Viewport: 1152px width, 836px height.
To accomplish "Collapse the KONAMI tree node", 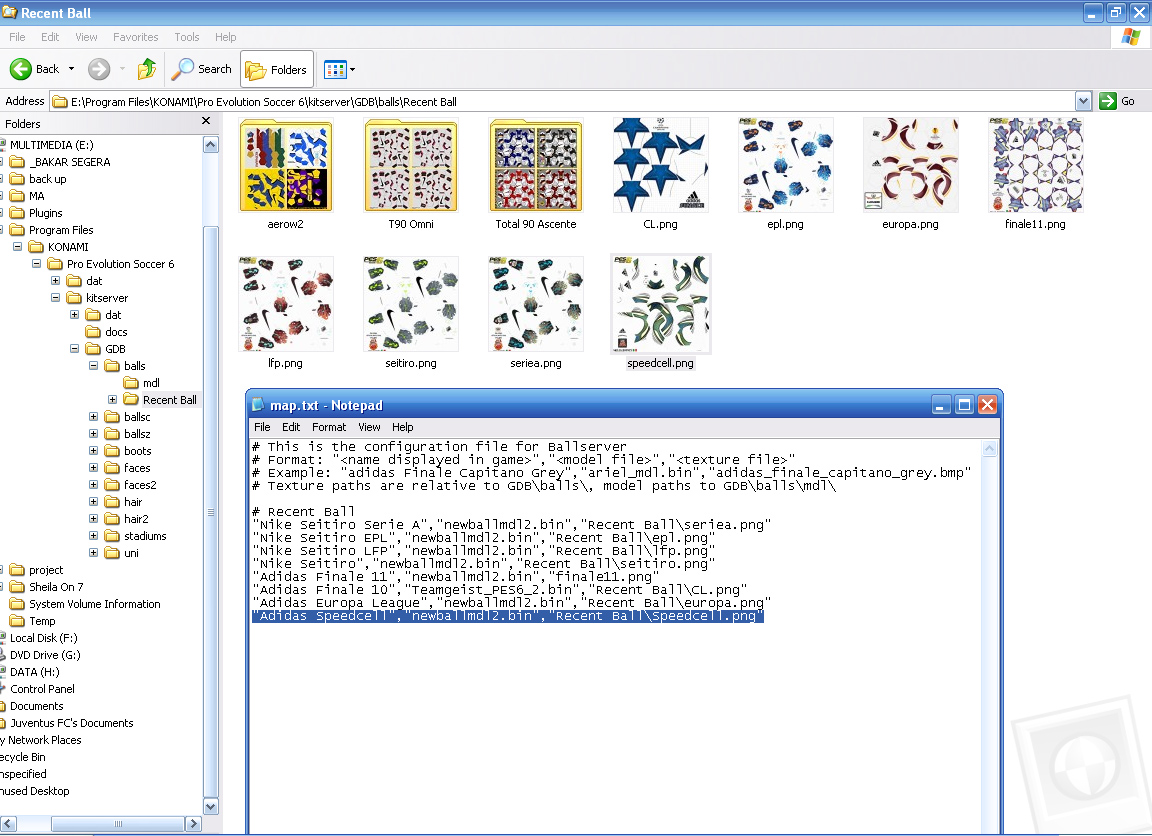I will coord(17,247).
